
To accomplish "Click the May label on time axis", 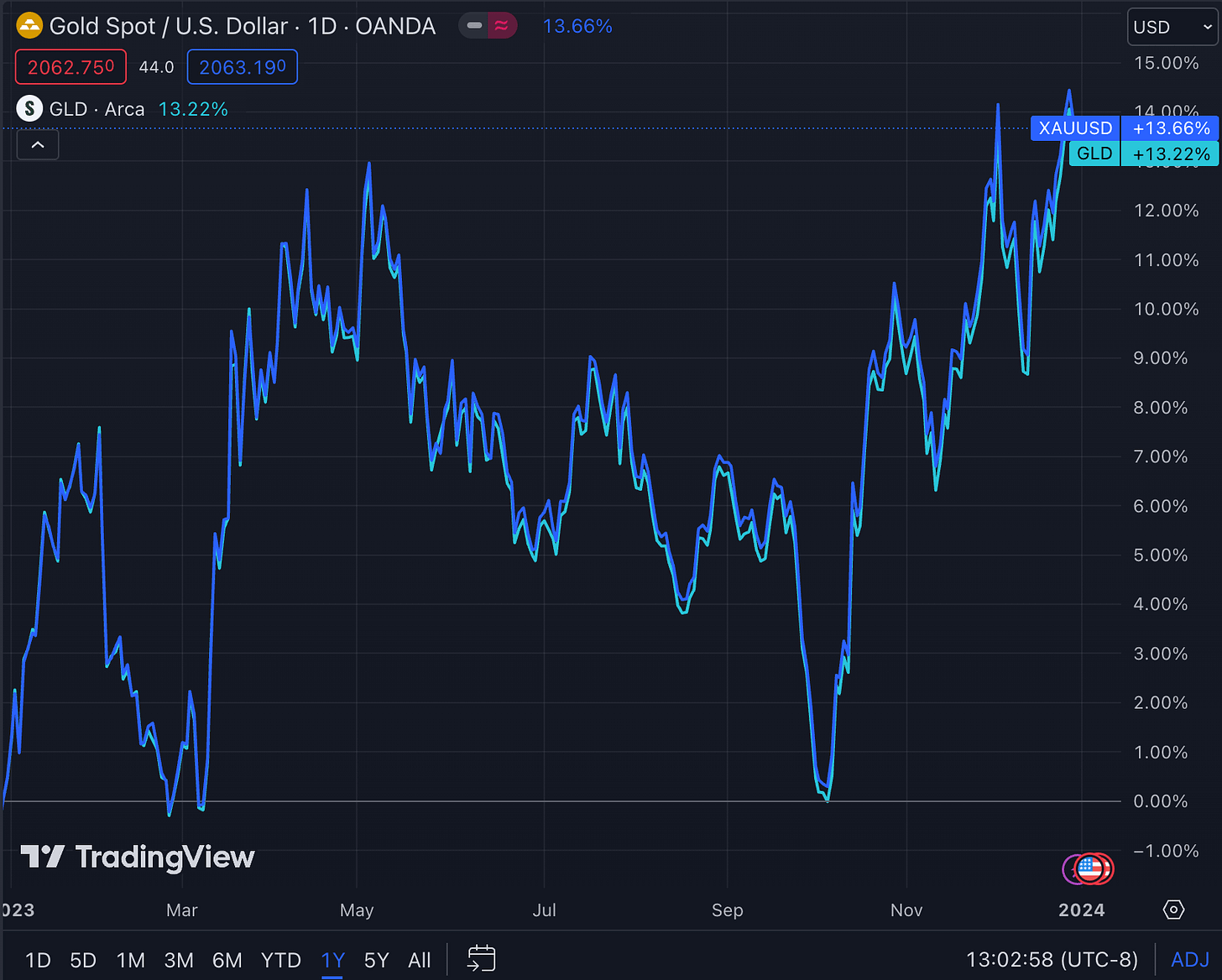I will click(357, 910).
